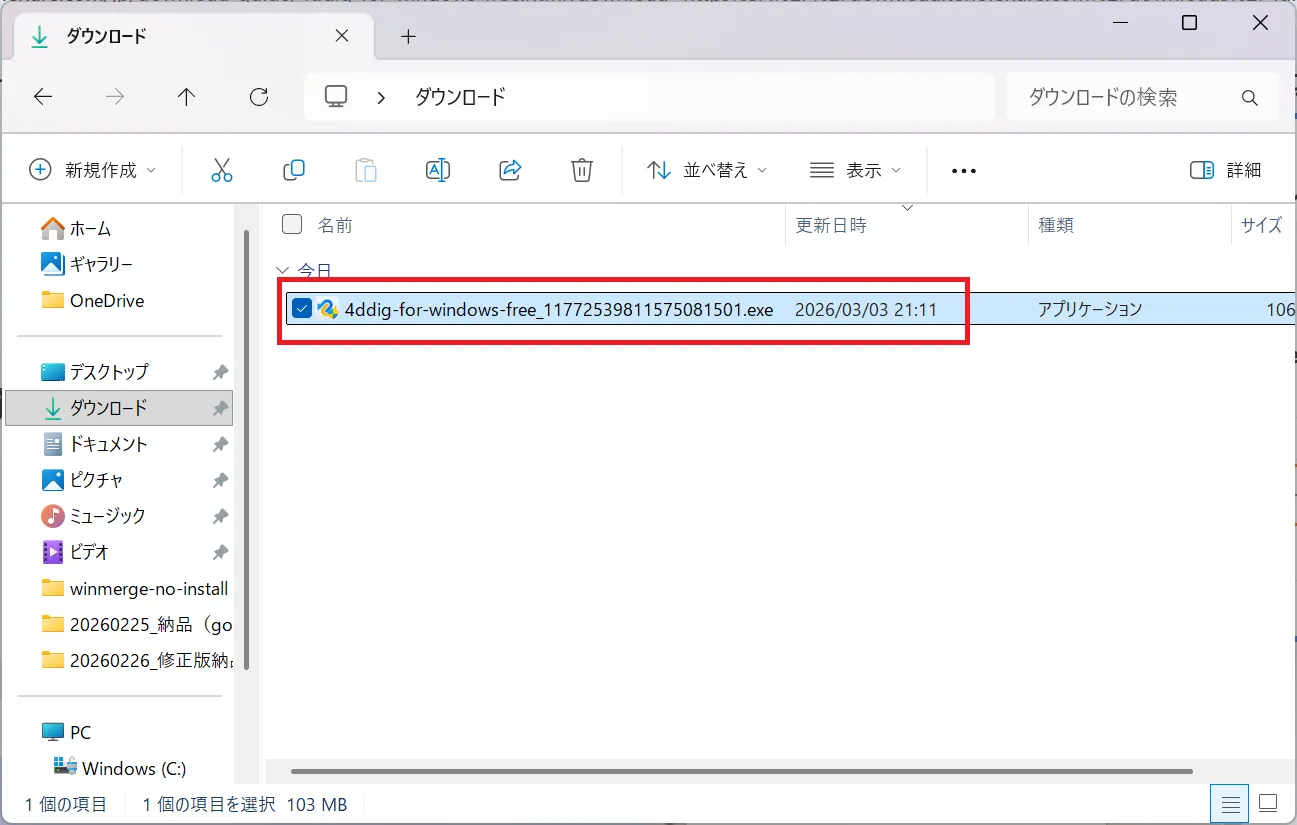
Task: Share the selected file
Action: [510, 170]
